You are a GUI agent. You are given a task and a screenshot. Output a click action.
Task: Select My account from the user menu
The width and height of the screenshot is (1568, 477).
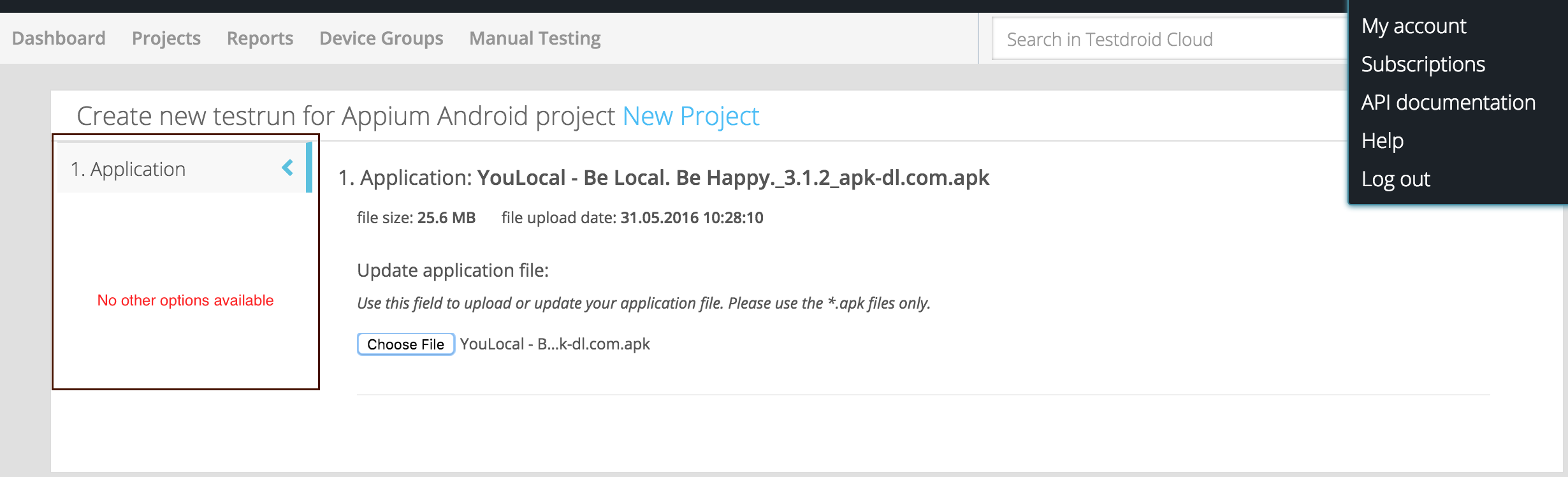click(1414, 26)
